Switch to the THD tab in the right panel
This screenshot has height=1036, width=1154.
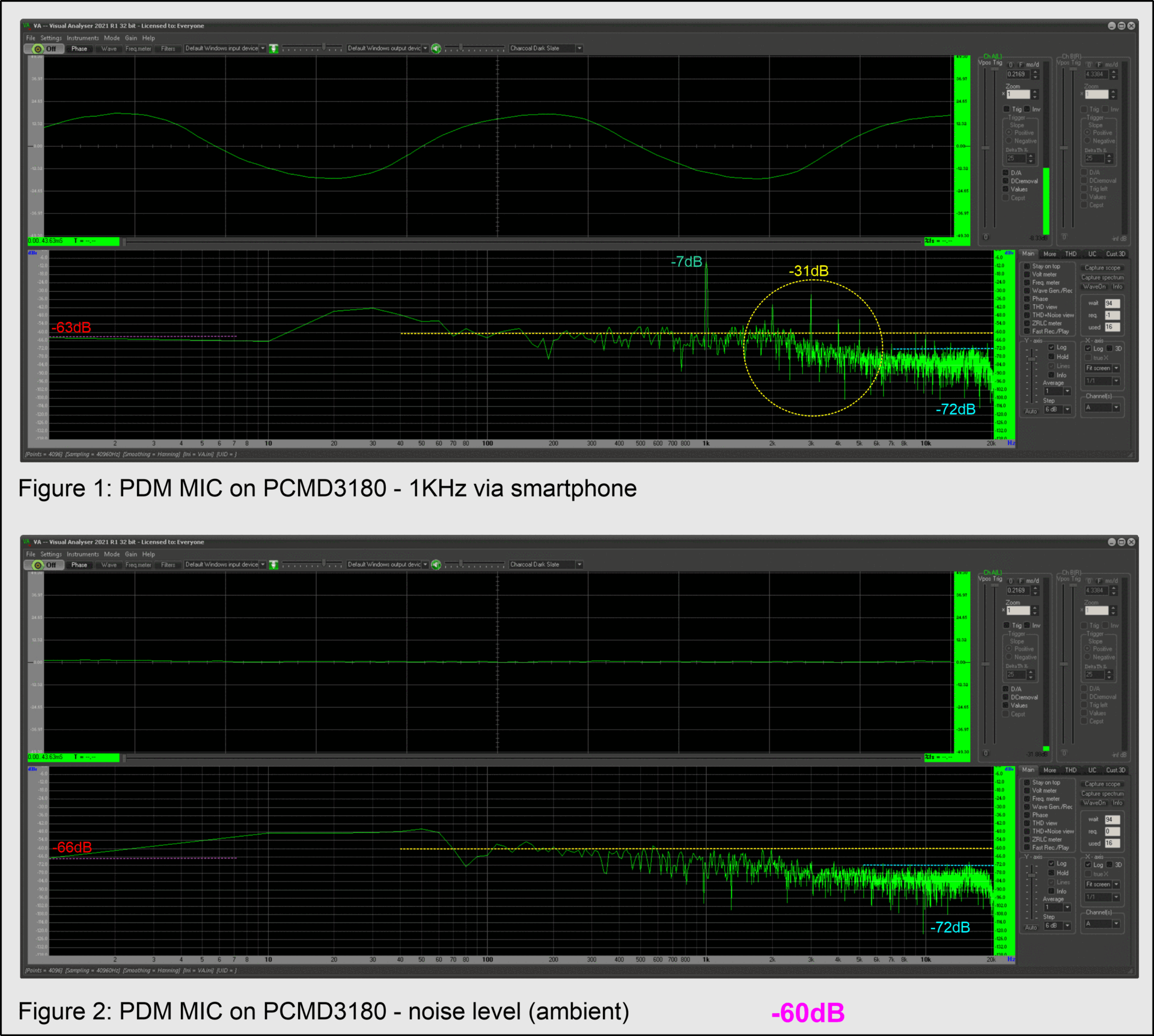1071,254
